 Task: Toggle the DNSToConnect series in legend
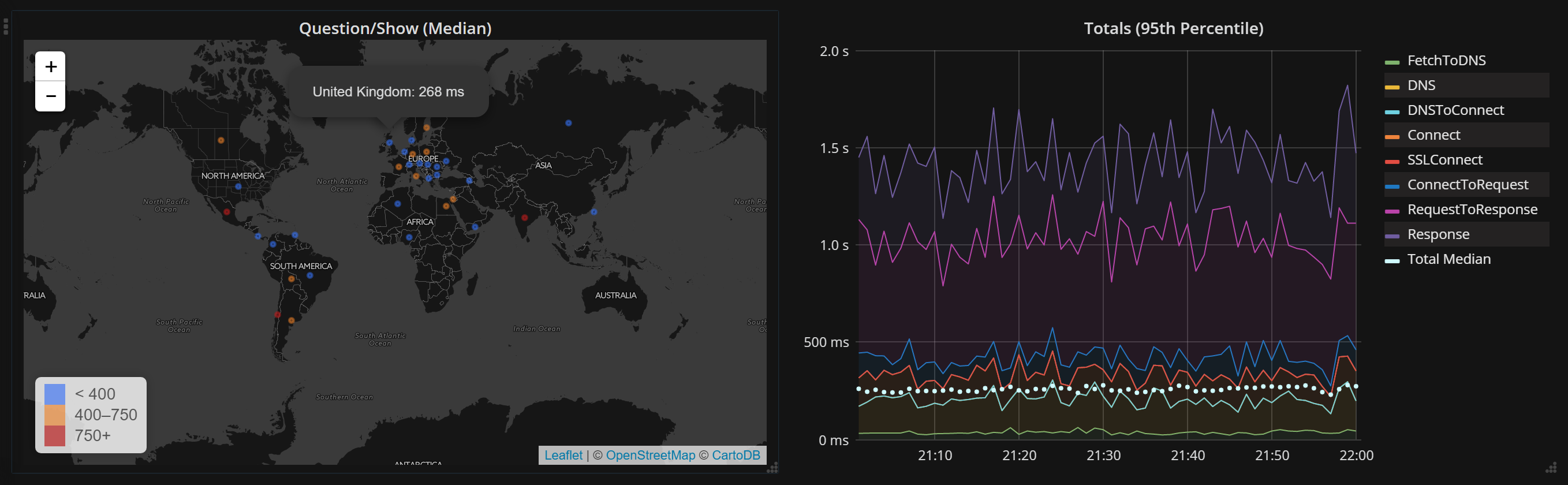click(x=1455, y=110)
